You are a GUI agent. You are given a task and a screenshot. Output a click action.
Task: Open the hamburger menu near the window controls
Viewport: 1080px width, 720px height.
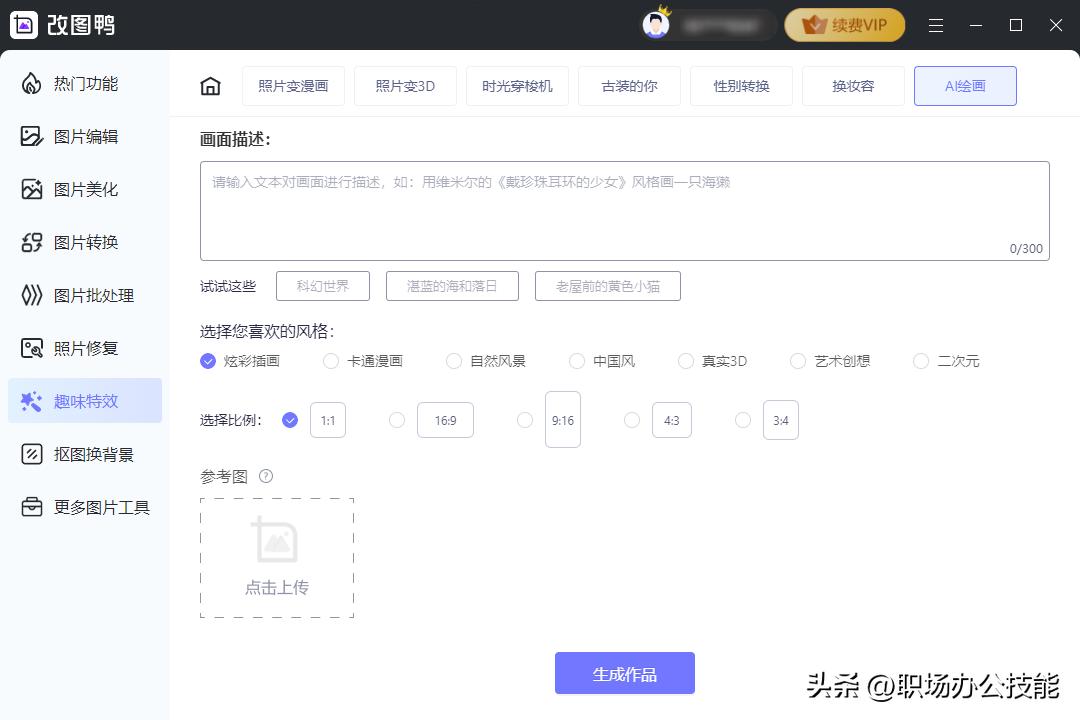[x=936, y=25]
